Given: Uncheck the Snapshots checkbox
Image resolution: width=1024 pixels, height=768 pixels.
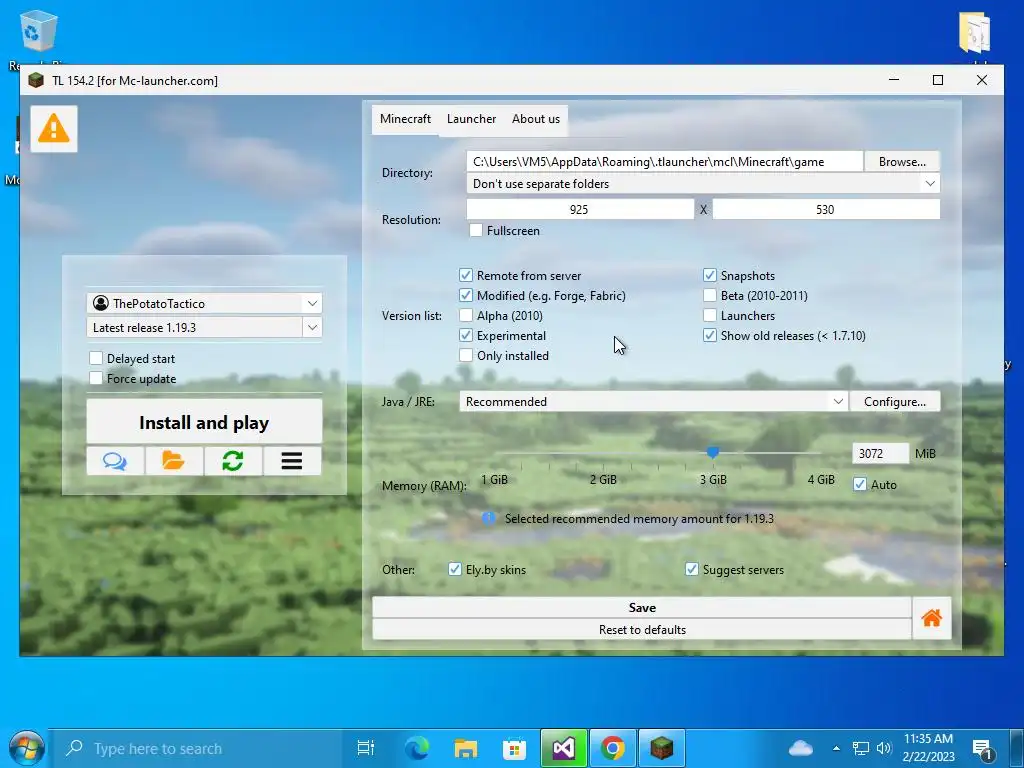Looking at the screenshot, I should pyautogui.click(x=710, y=275).
